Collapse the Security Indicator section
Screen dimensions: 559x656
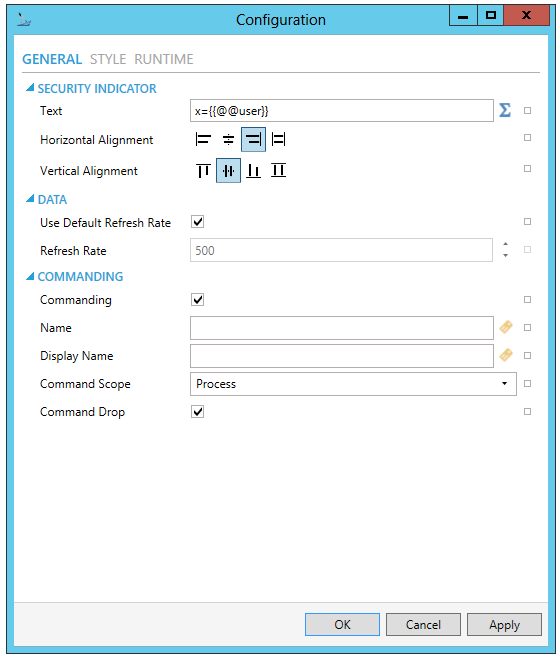click(30, 88)
